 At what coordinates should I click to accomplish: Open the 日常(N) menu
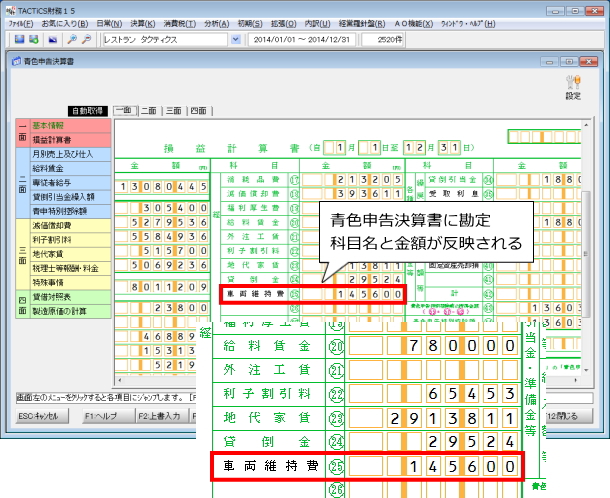(109, 24)
